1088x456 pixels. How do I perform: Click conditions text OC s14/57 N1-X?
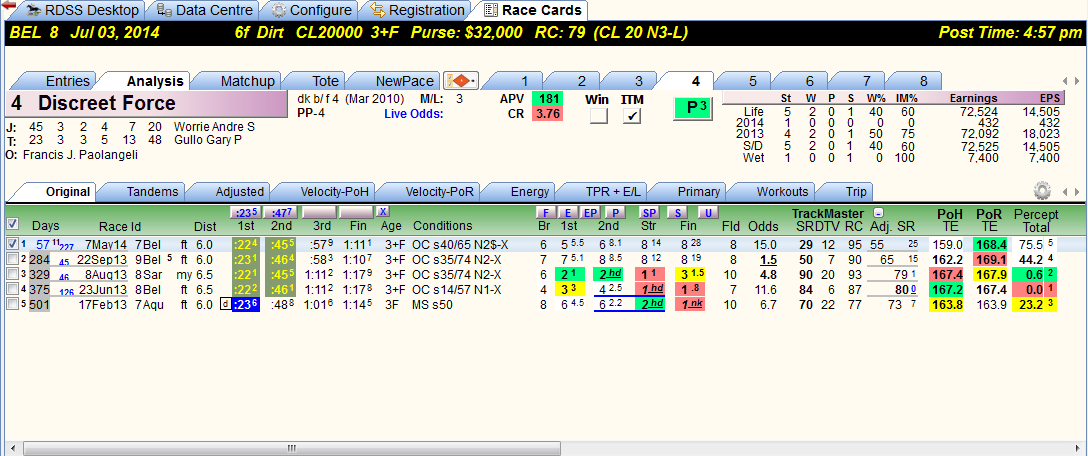[455, 289]
